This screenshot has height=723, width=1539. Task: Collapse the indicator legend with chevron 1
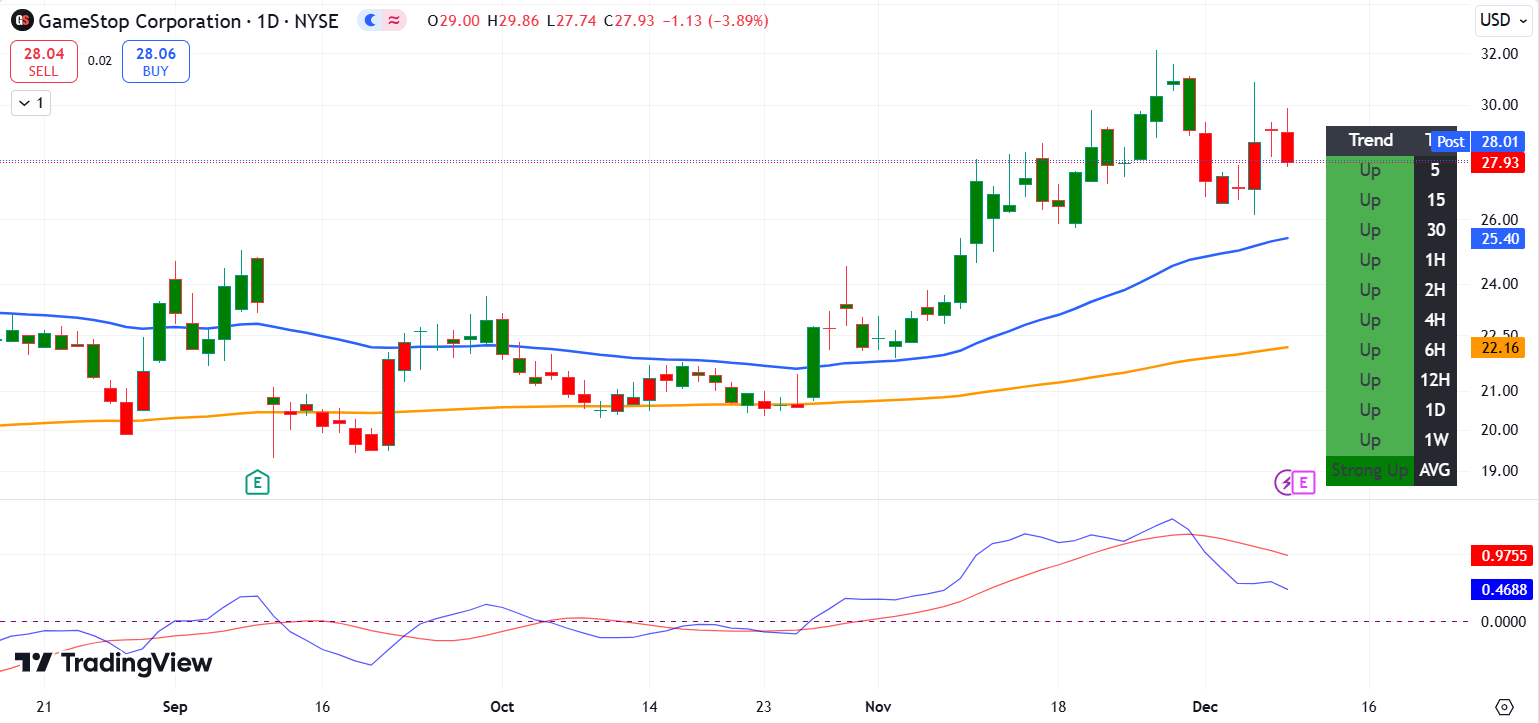31,103
